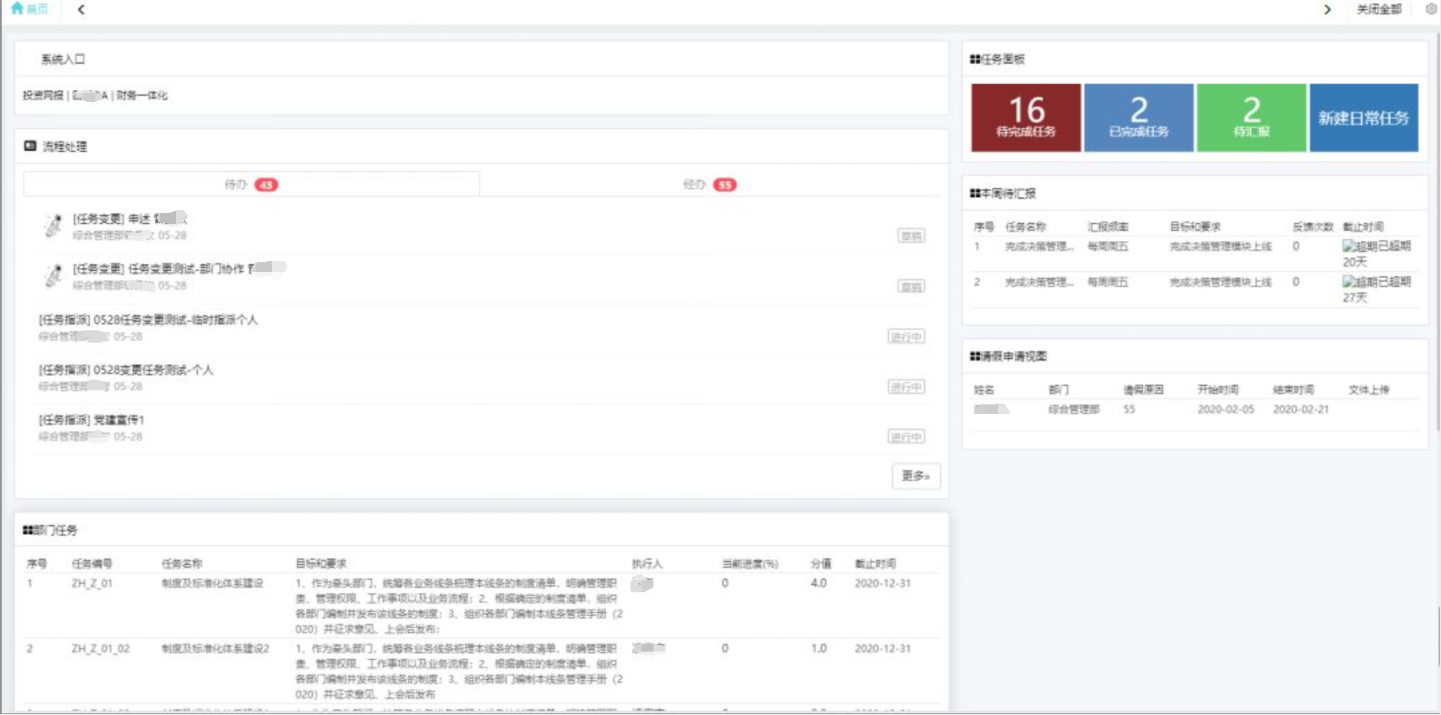Click broken image icon in 超期20天 row
The width and height of the screenshot is (1441, 715).
(x=1348, y=246)
